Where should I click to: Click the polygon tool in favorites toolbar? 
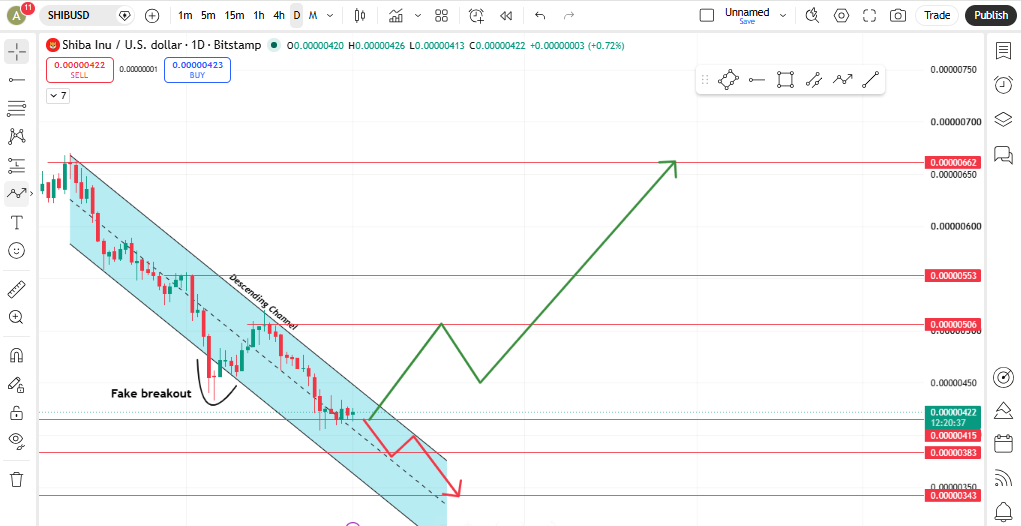(x=728, y=80)
